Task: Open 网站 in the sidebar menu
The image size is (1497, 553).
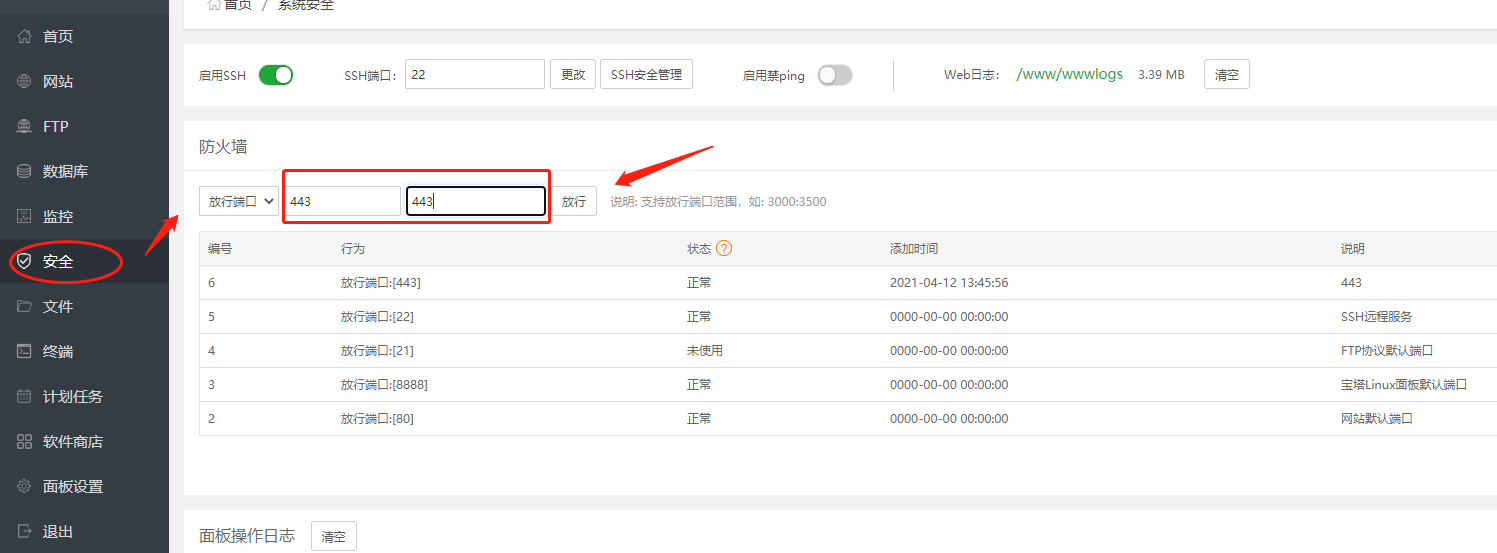Action: pyautogui.click(x=58, y=81)
